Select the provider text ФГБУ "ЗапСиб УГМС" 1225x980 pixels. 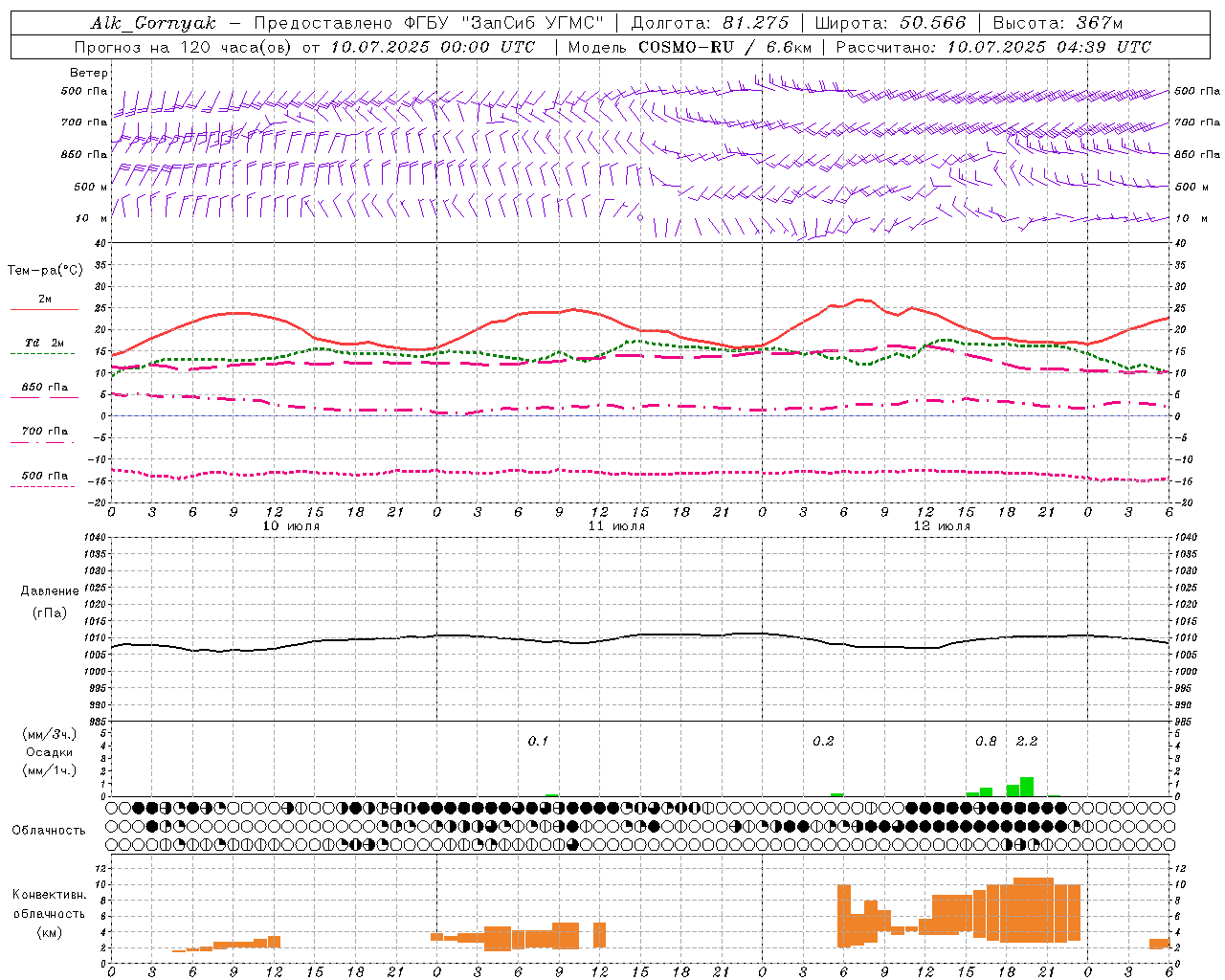pyautogui.click(x=503, y=23)
